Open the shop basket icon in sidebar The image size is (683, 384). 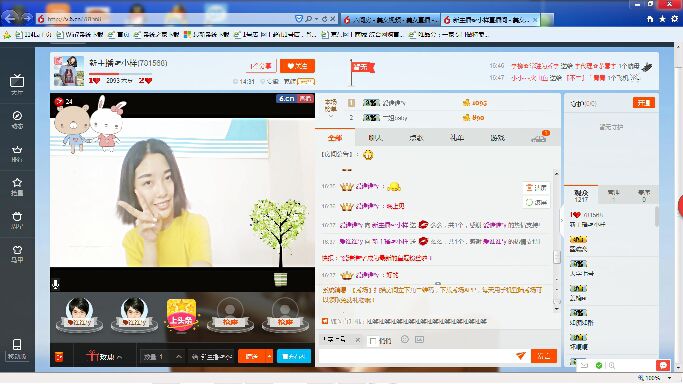(x=17, y=216)
